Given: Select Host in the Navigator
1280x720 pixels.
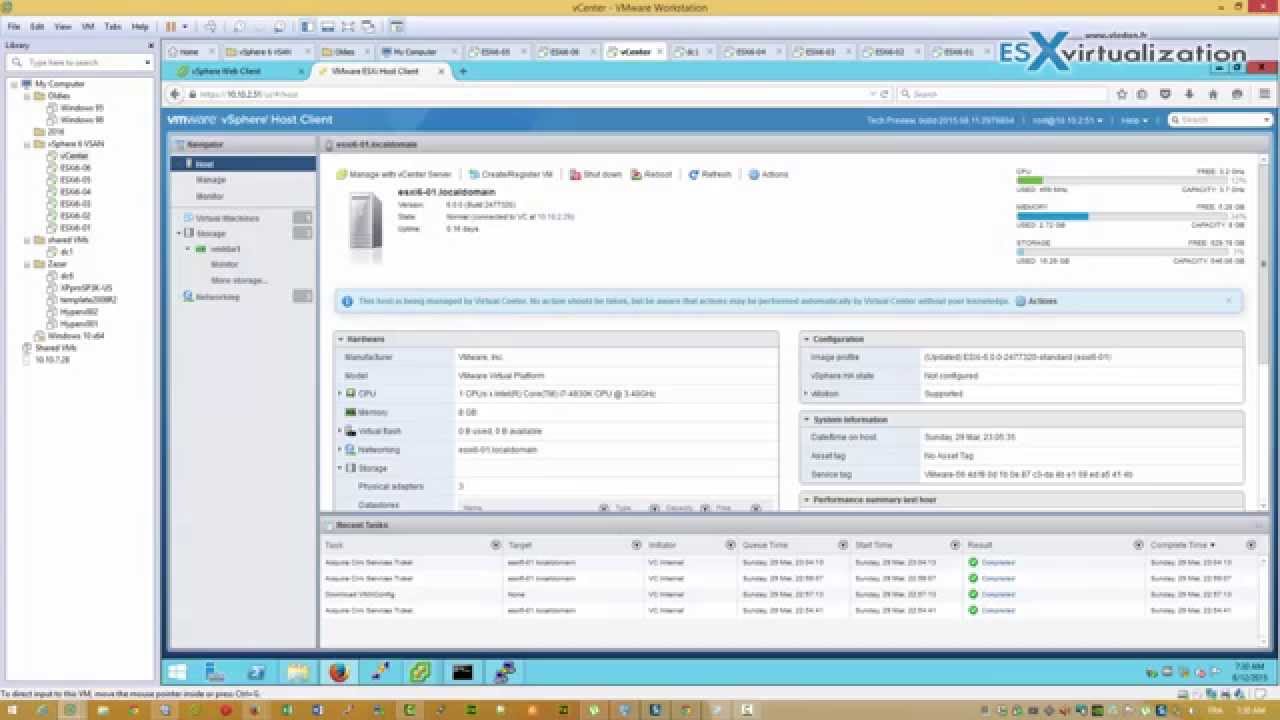Looking at the screenshot, I should 243,164.
